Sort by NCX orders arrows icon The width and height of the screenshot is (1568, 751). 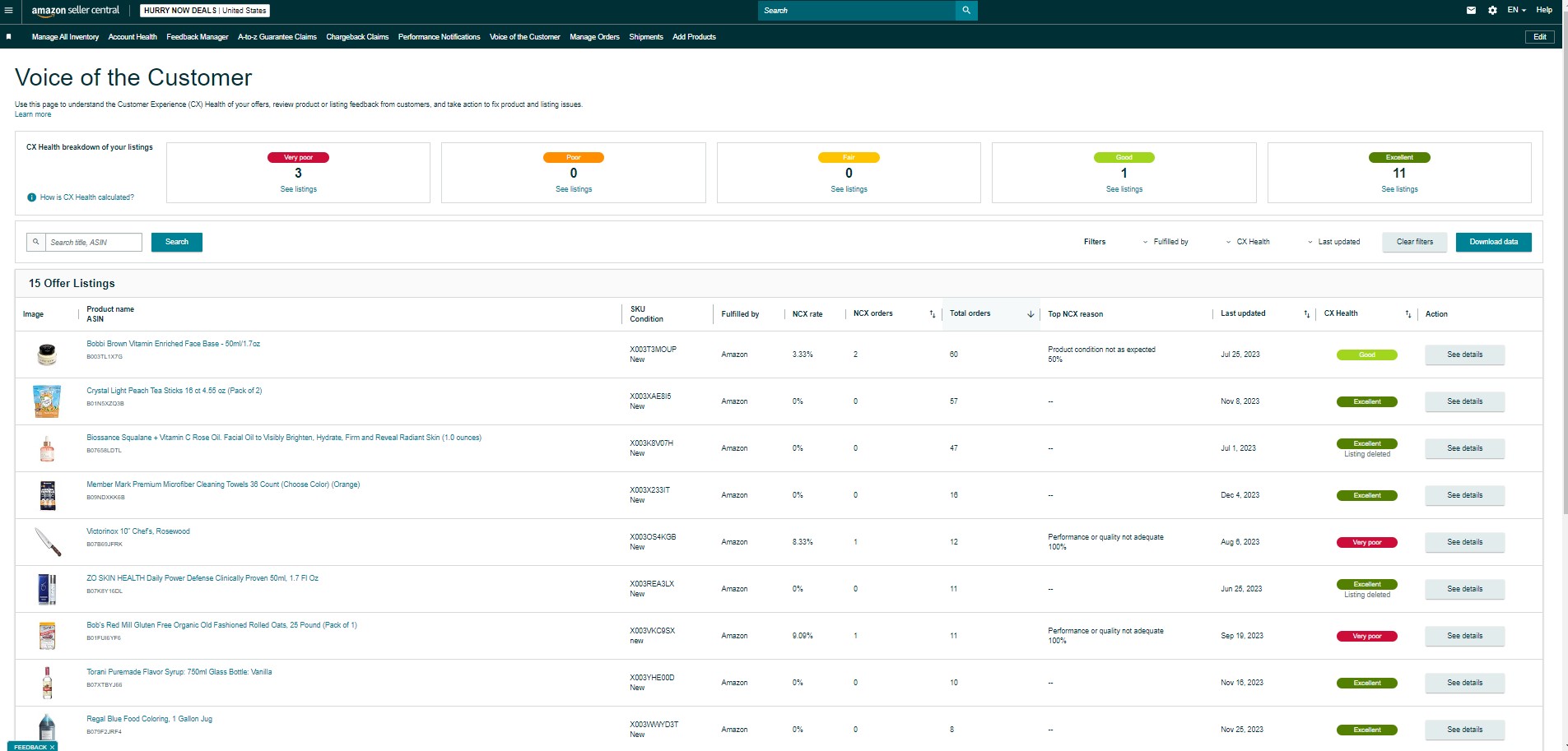pyautogui.click(x=933, y=314)
